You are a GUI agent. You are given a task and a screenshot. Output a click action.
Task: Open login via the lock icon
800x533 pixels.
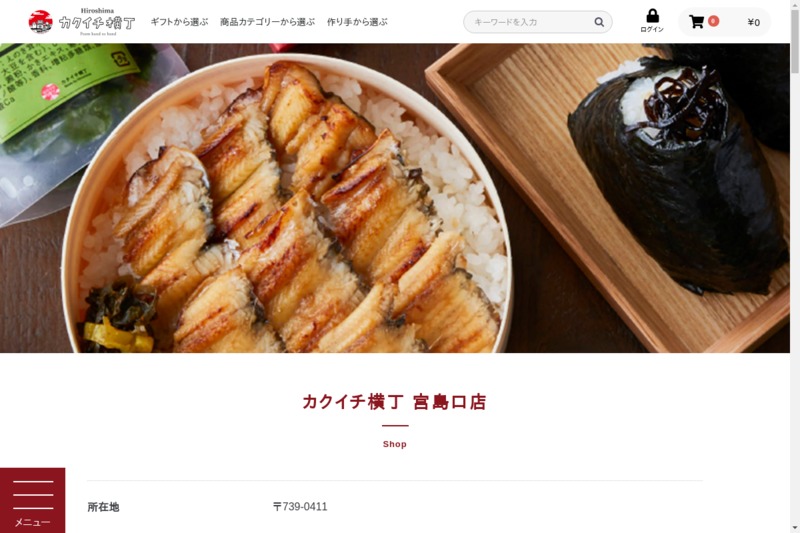point(652,16)
